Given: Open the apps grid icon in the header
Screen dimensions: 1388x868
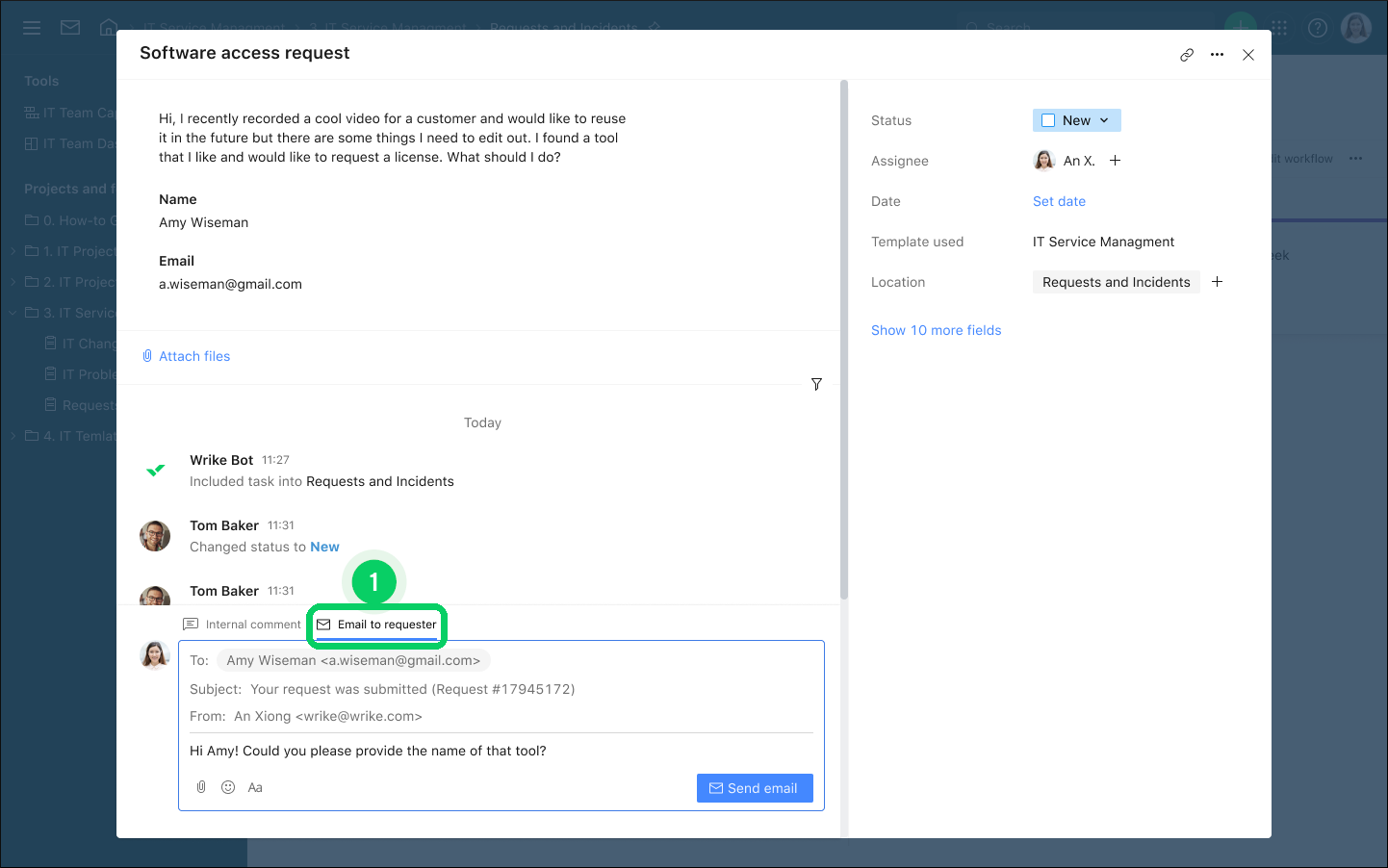Looking at the screenshot, I should 1279,27.
